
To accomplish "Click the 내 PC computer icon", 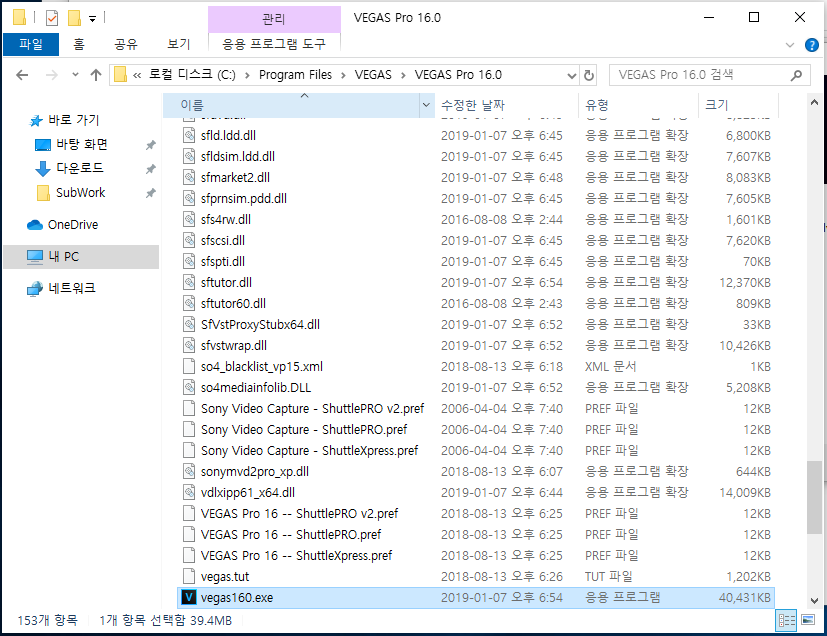I will click(35, 257).
